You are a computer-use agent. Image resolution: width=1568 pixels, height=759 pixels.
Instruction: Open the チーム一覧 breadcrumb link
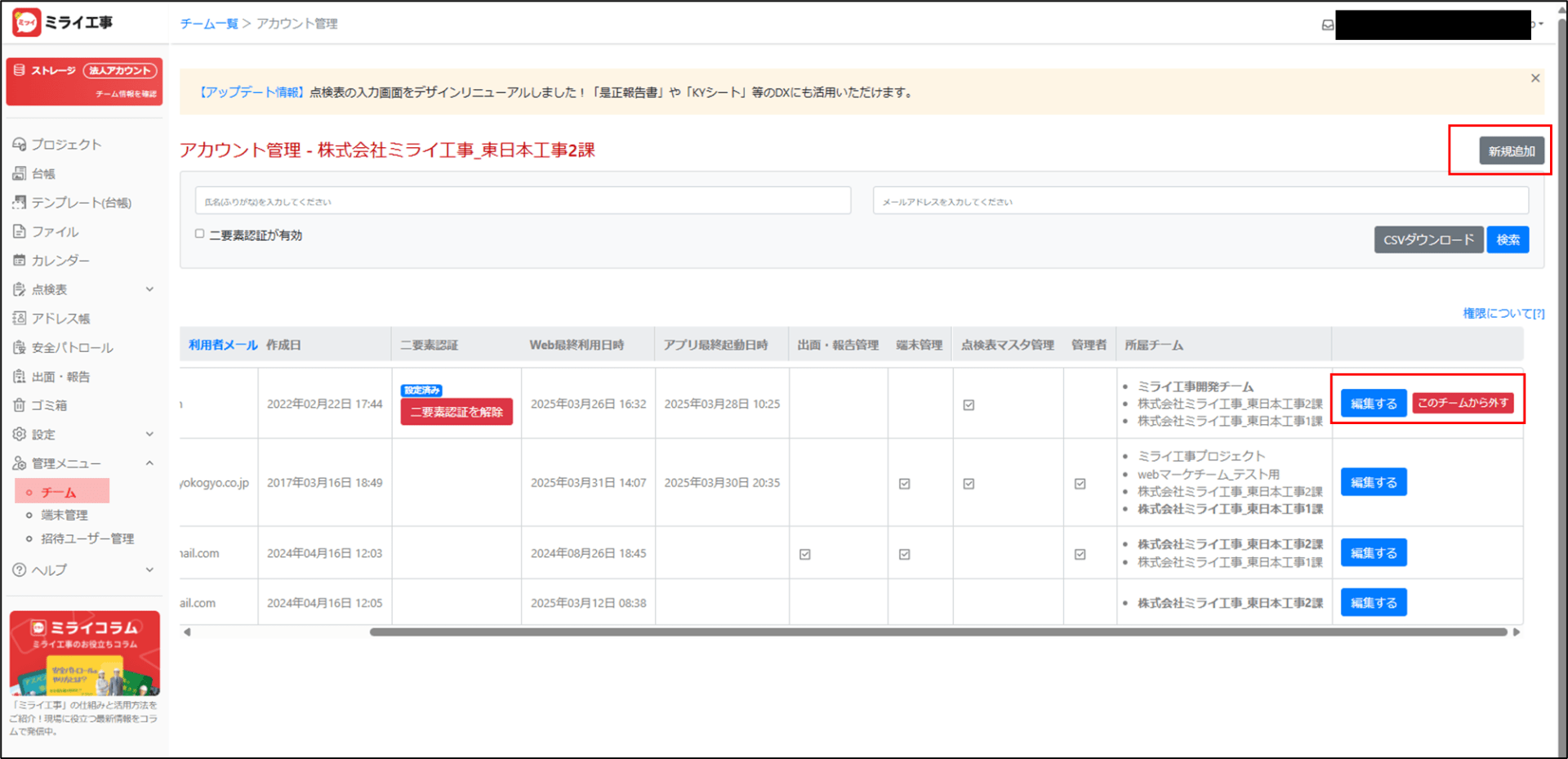(209, 24)
